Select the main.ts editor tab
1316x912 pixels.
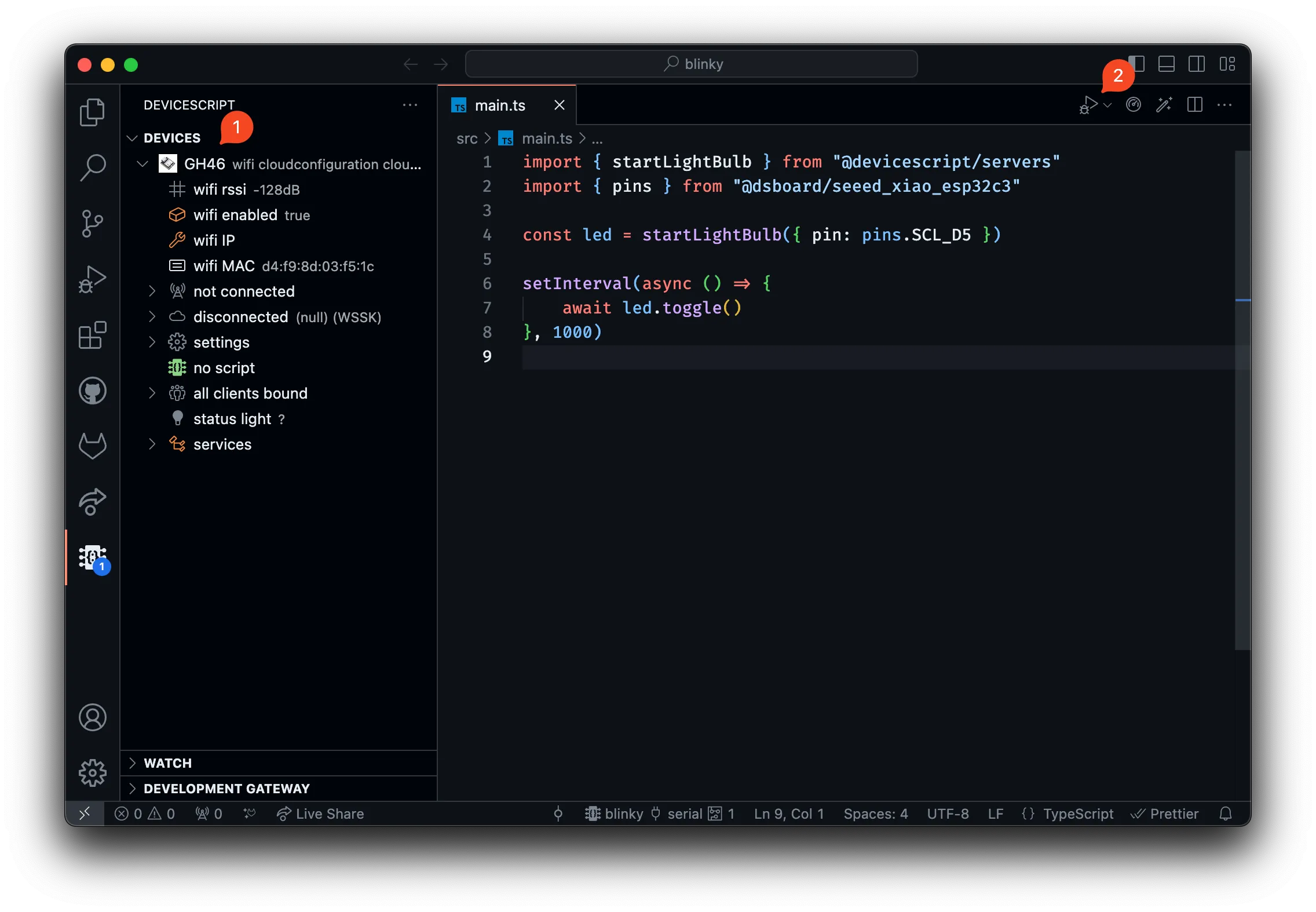[499, 105]
